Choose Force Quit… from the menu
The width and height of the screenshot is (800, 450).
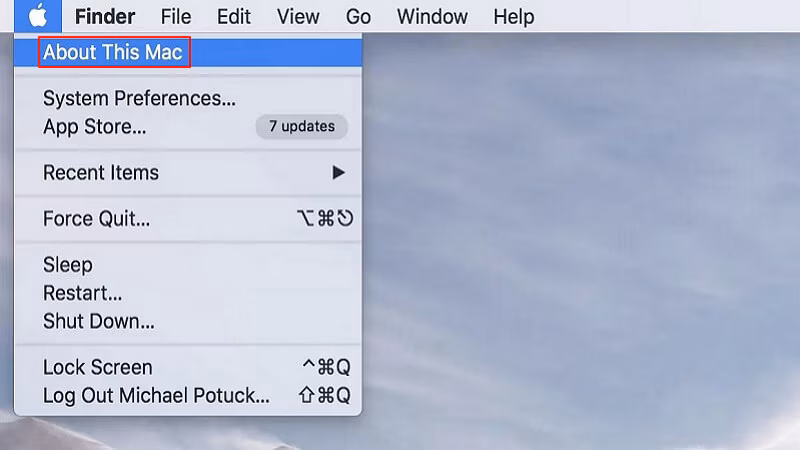pyautogui.click(x=188, y=219)
